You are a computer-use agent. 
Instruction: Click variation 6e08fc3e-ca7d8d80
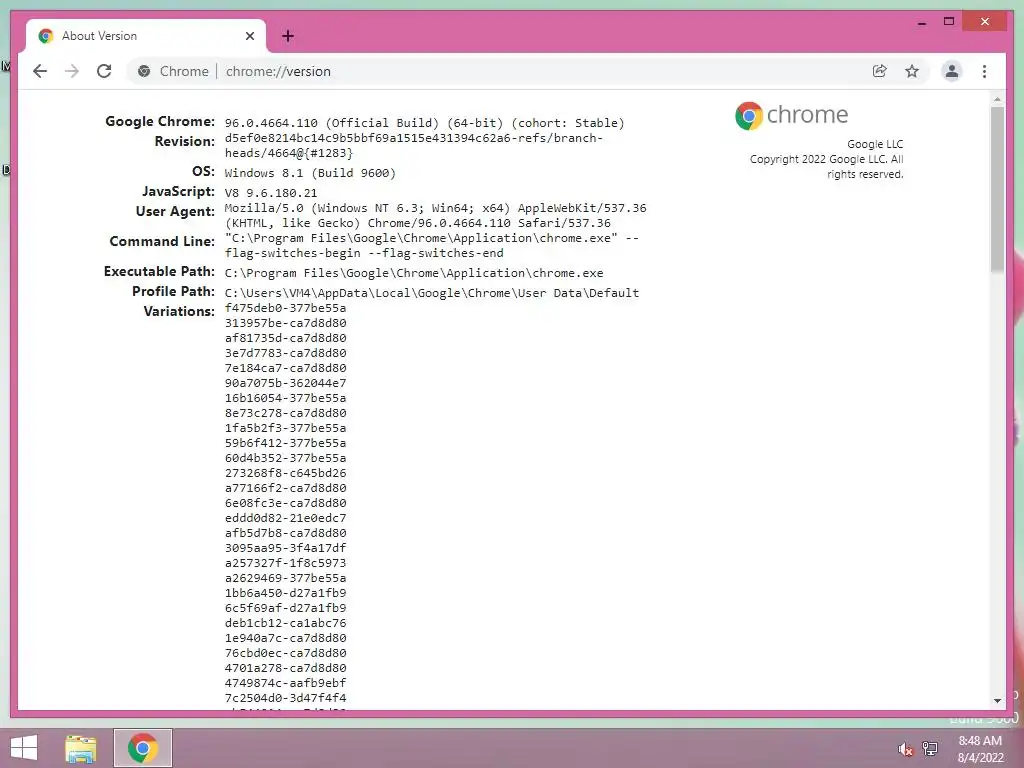[285, 504]
